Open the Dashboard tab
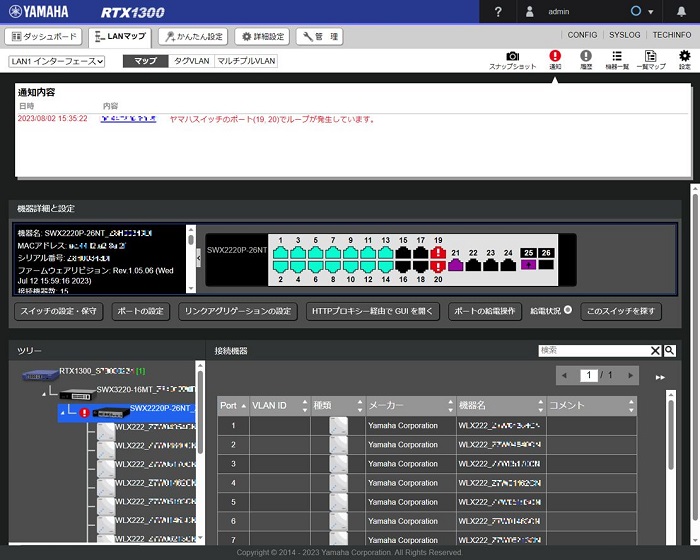The image size is (700, 560). tap(43, 36)
